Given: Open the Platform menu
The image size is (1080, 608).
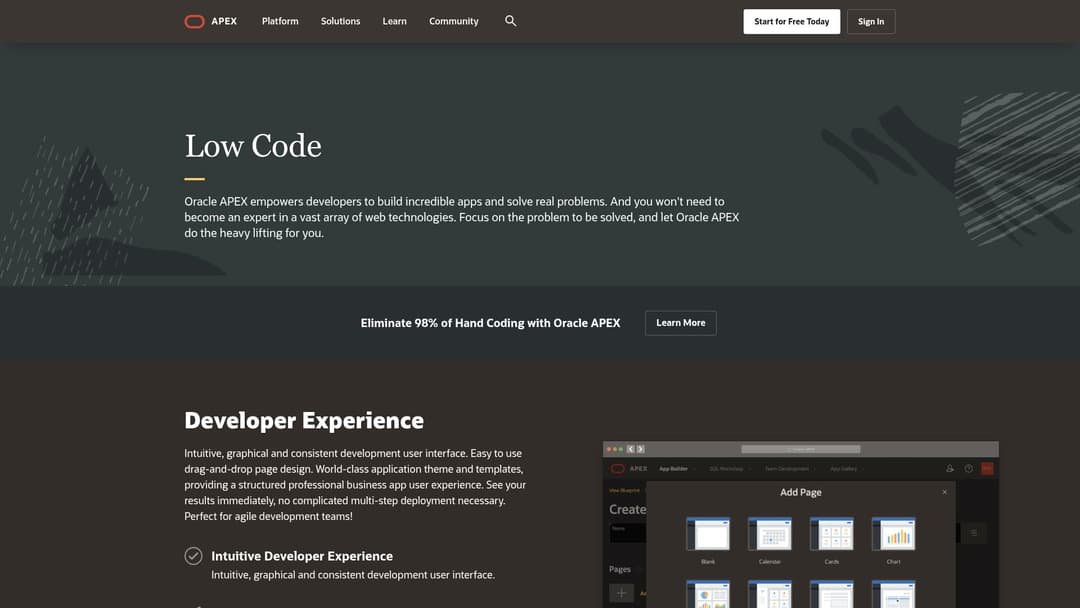Looking at the screenshot, I should click(x=280, y=21).
